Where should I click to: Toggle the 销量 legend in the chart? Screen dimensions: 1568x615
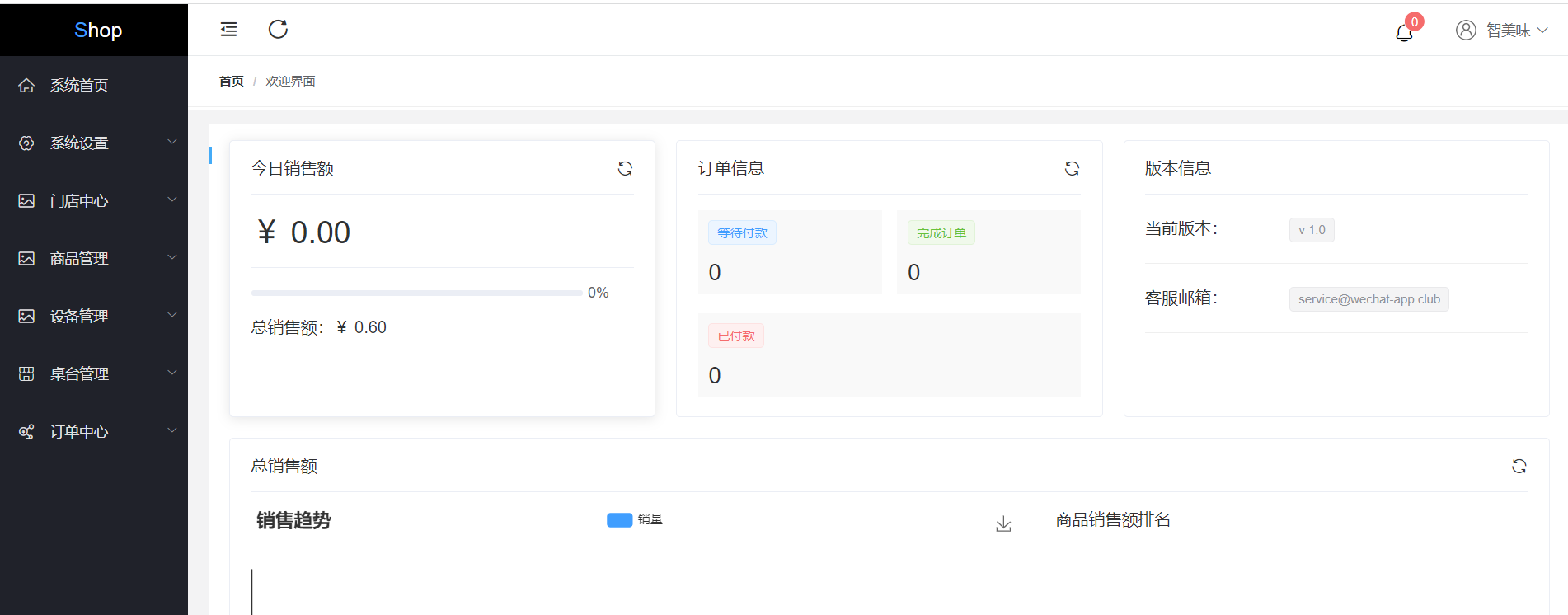coord(635,519)
